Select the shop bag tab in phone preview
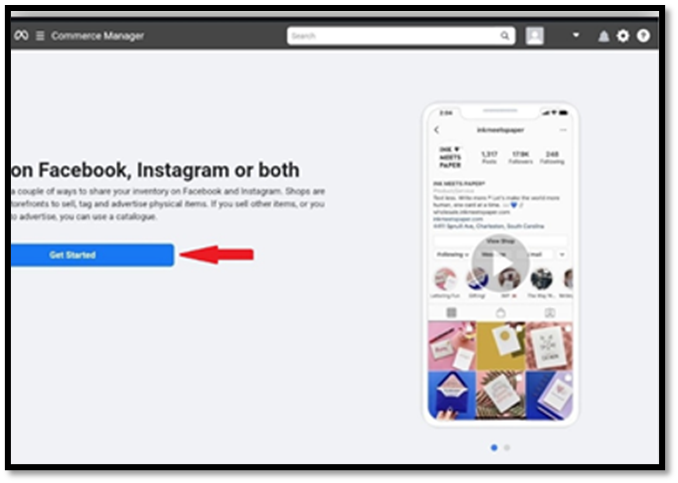The height and width of the screenshot is (483, 678). tap(500, 312)
